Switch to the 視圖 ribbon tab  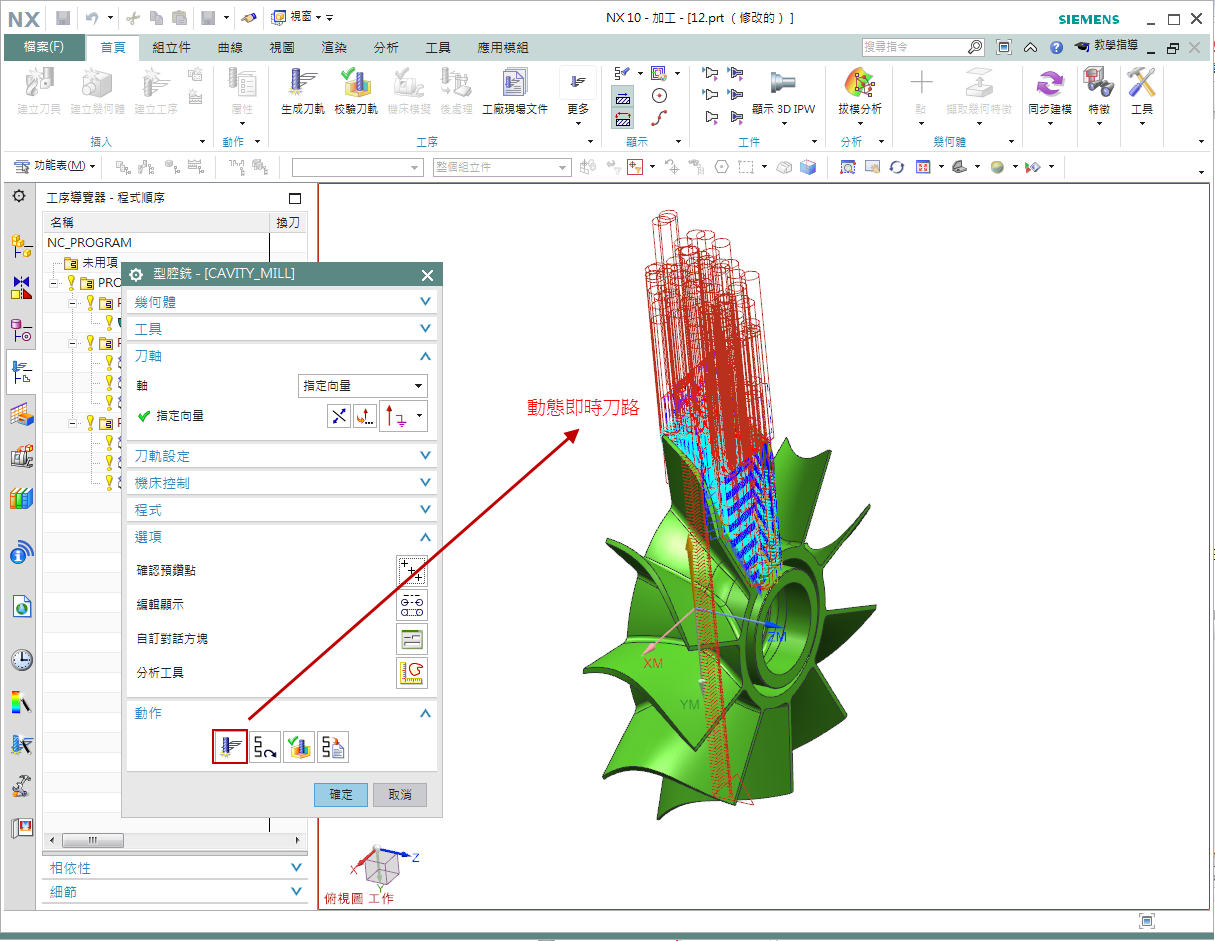[x=282, y=47]
